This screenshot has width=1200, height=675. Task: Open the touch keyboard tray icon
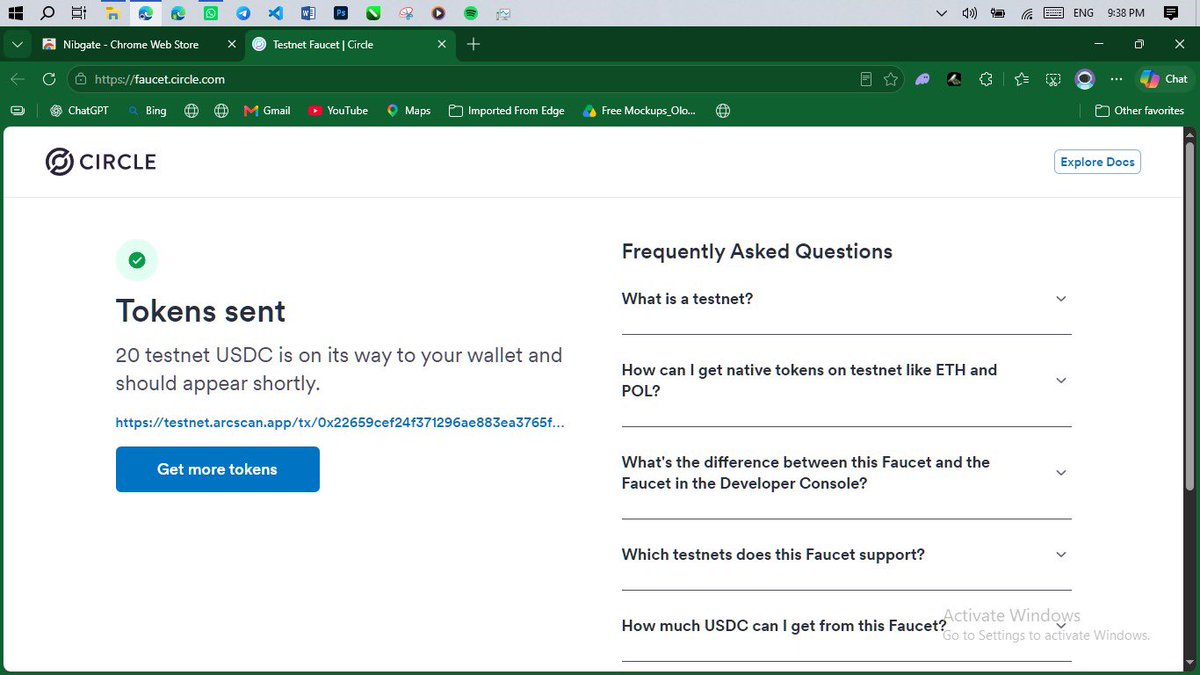pyautogui.click(x=1054, y=13)
